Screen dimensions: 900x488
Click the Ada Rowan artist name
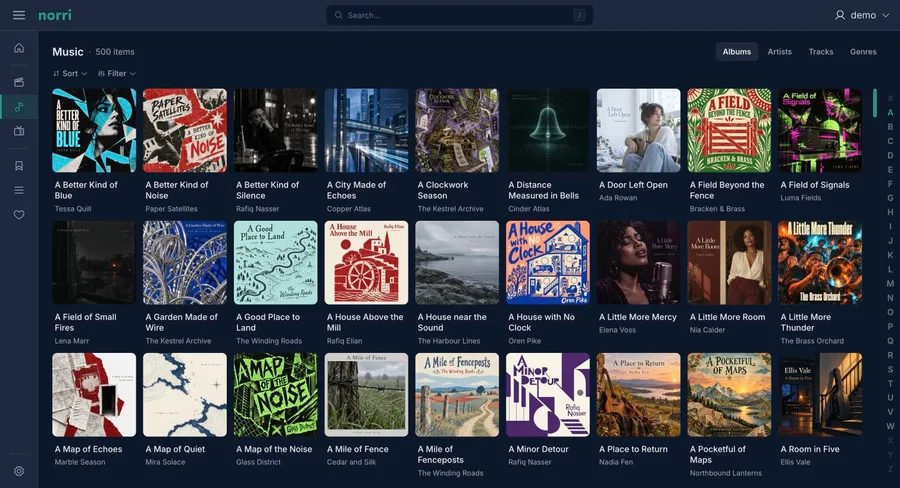(618, 198)
